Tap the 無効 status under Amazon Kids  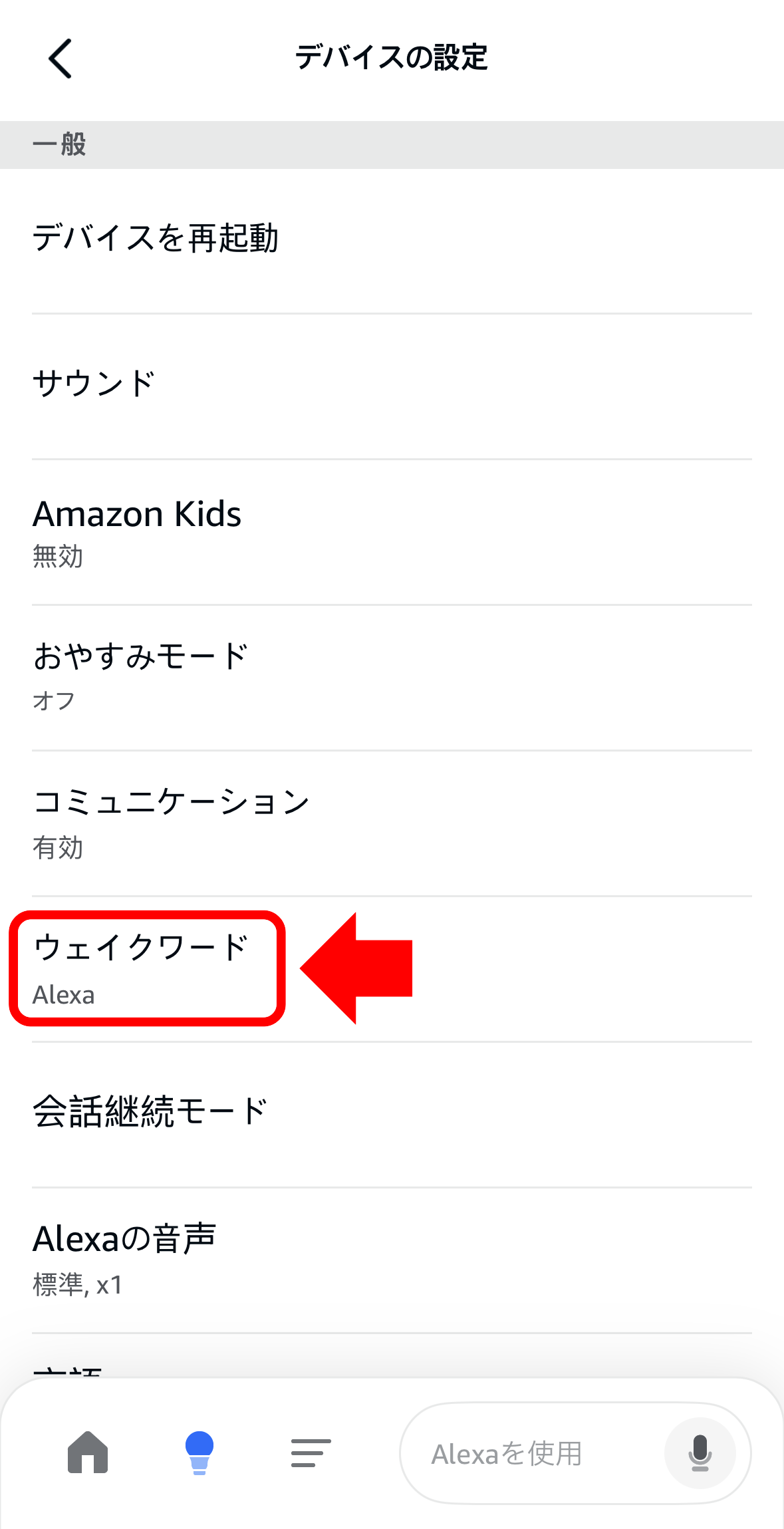coord(58,557)
